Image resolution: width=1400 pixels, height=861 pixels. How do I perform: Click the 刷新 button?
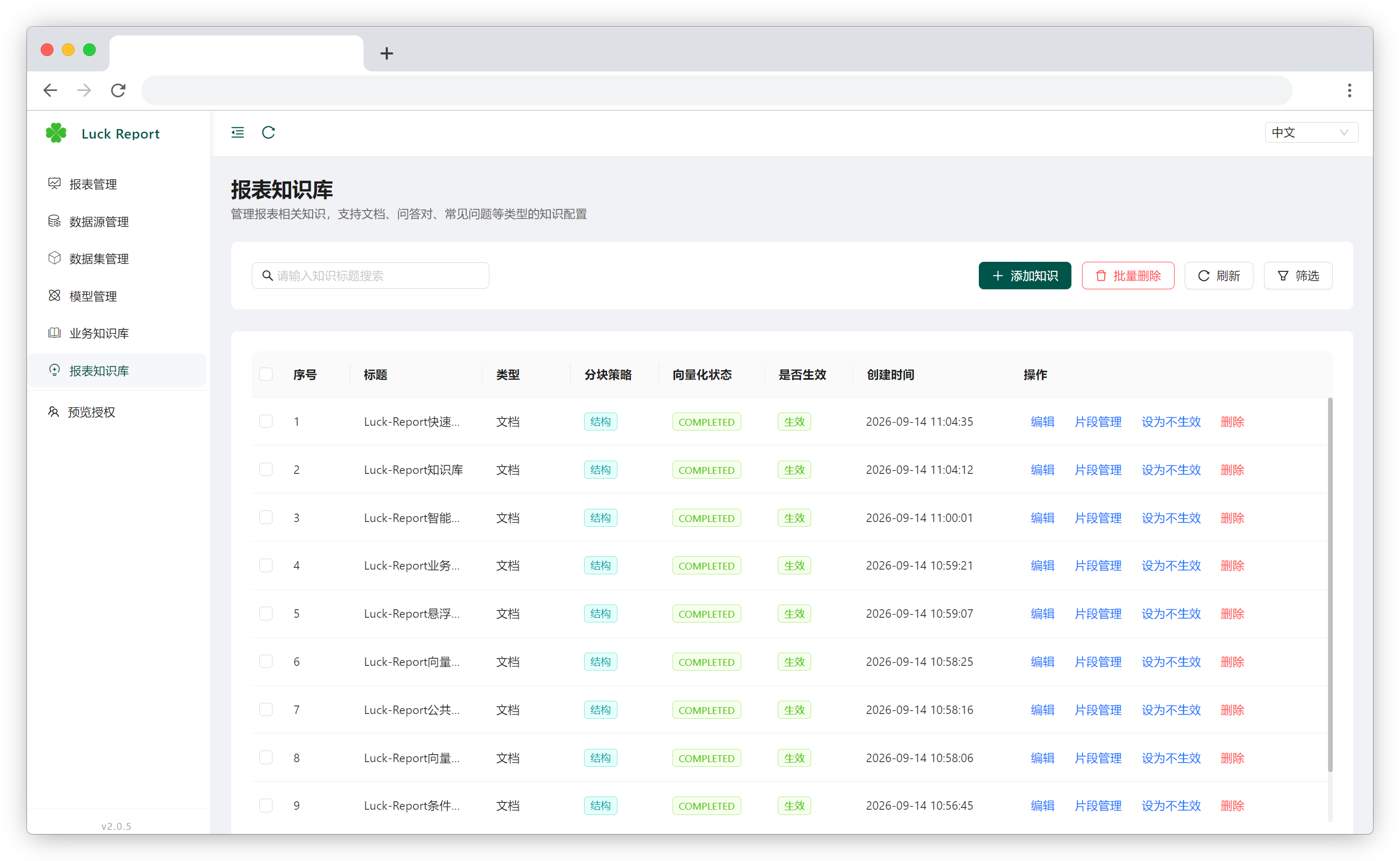[1219, 276]
